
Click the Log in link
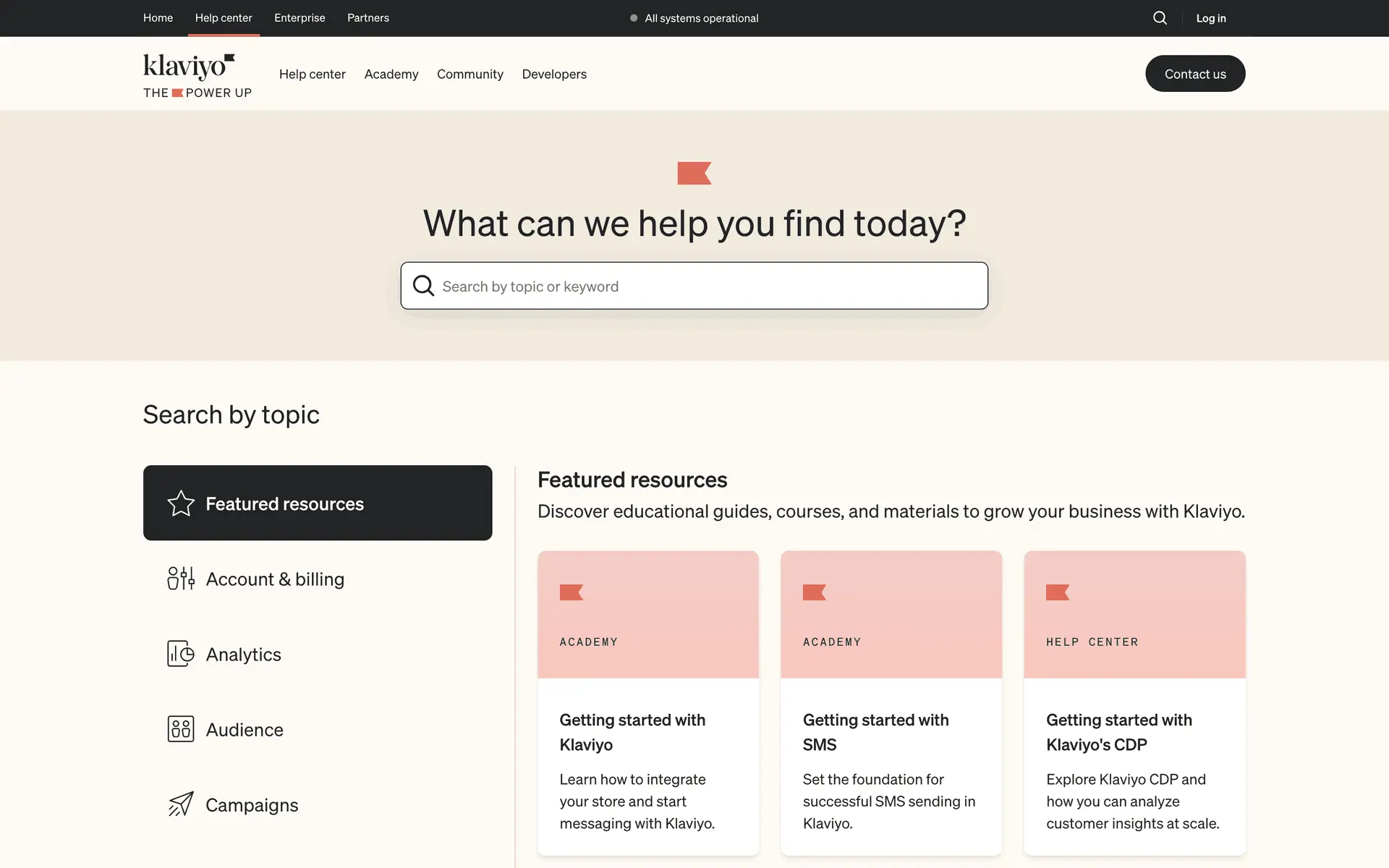click(1210, 18)
